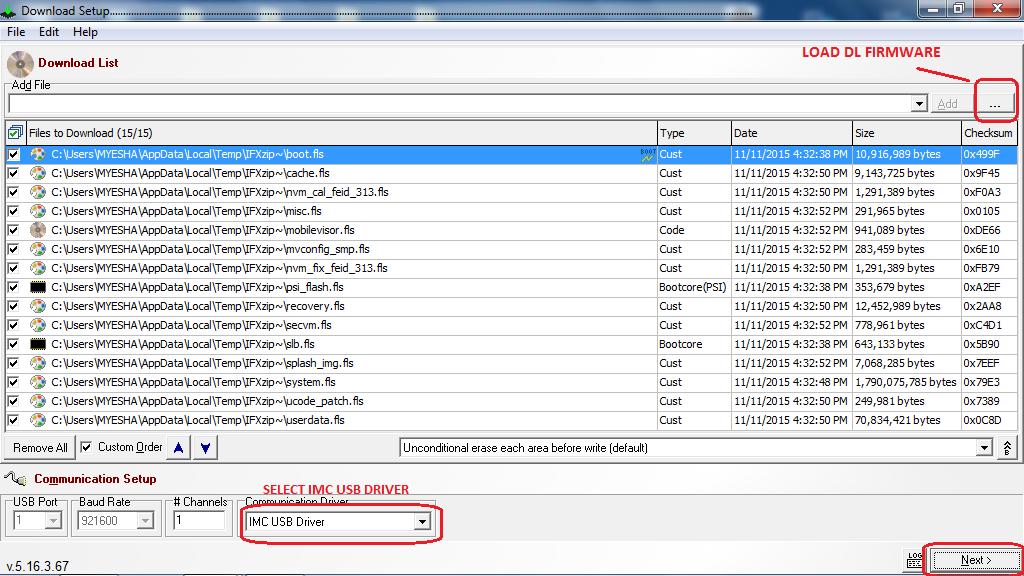Select the psi_flash.fls file path text

point(197,287)
